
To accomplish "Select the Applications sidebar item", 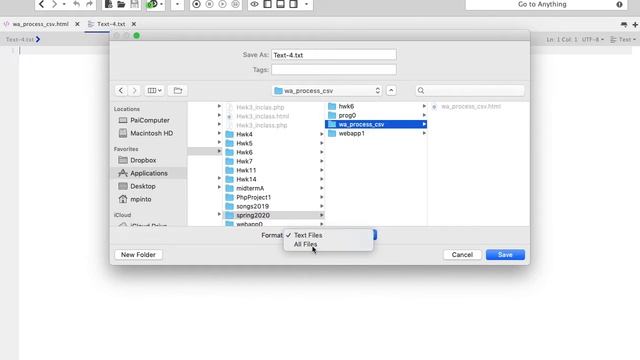I will click(149, 173).
